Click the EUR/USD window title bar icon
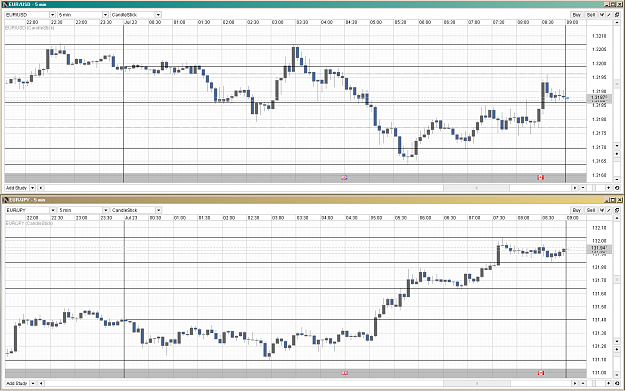Viewport: 625px width, 391px height. pos(5,4)
